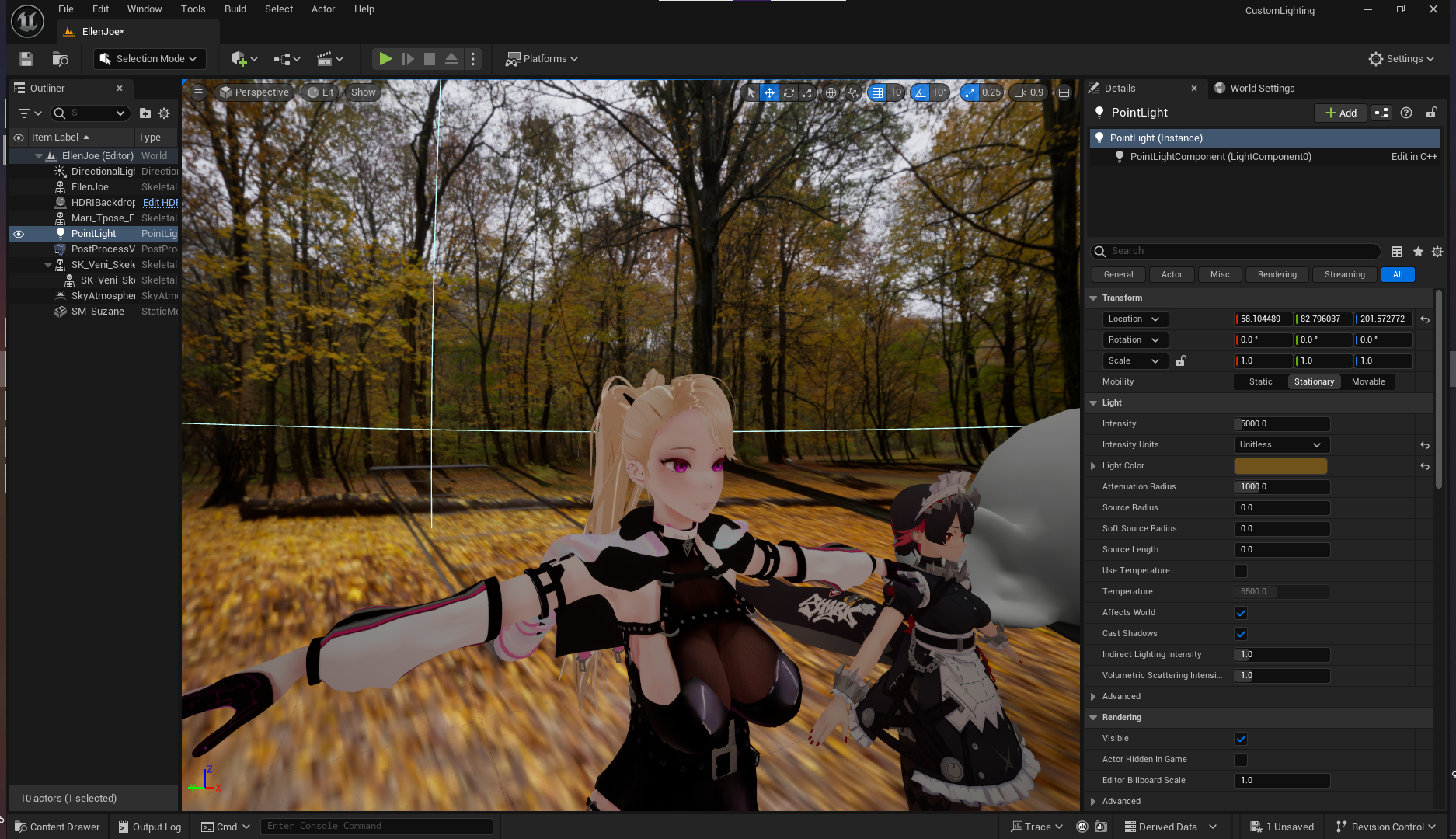This screenshot has height=839, width=1456.
Task: Open the content browse icon next to save
Action: pyautogui.click(x=60, y=59)
